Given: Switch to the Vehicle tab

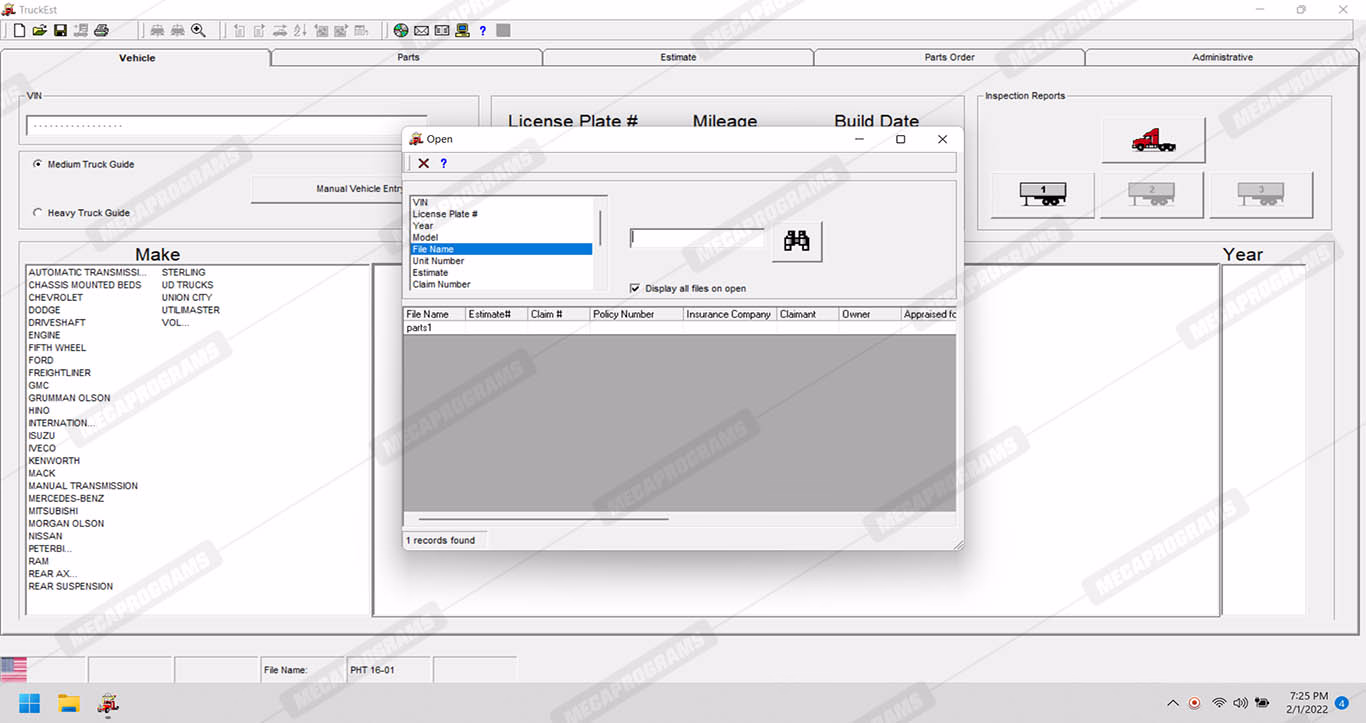Looking at the screenshot, I should coord(137,58).
